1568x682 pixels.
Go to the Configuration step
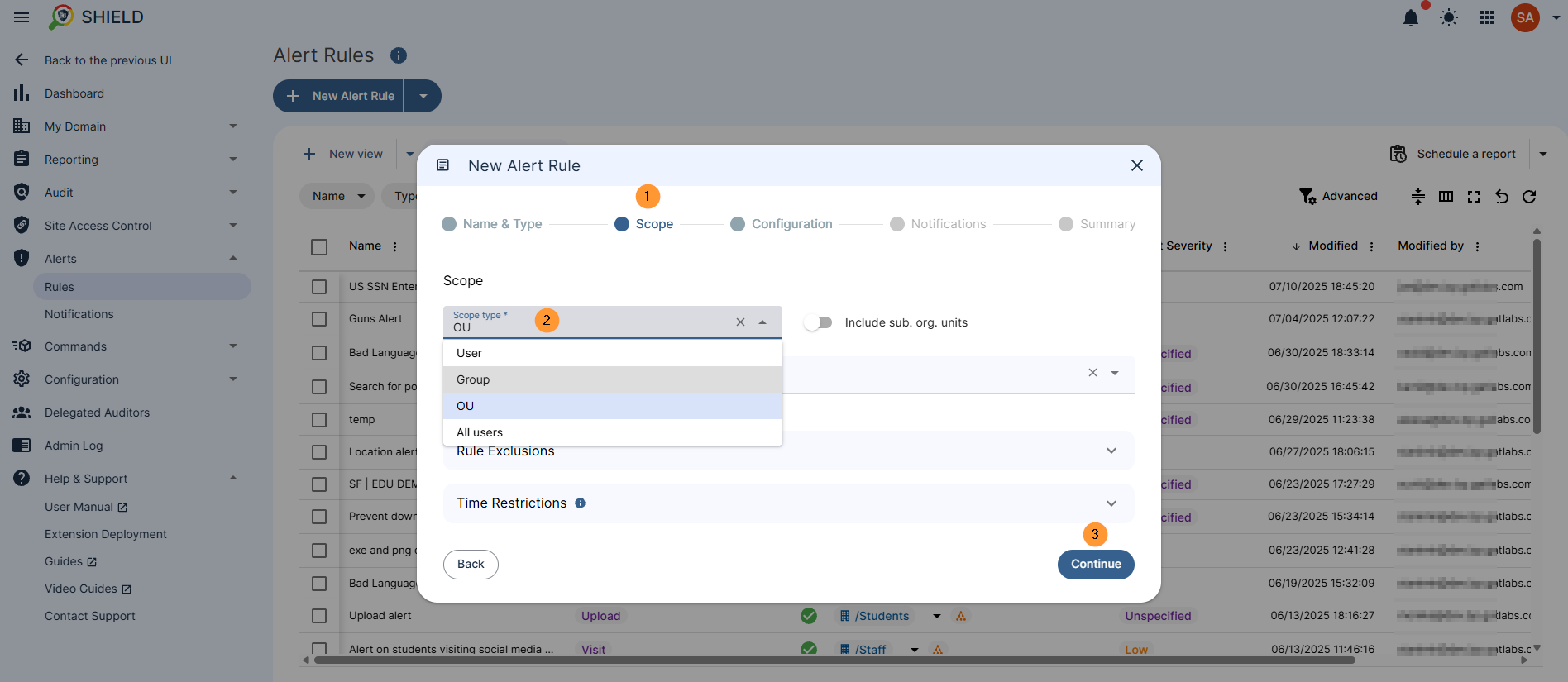pos(782,224)
